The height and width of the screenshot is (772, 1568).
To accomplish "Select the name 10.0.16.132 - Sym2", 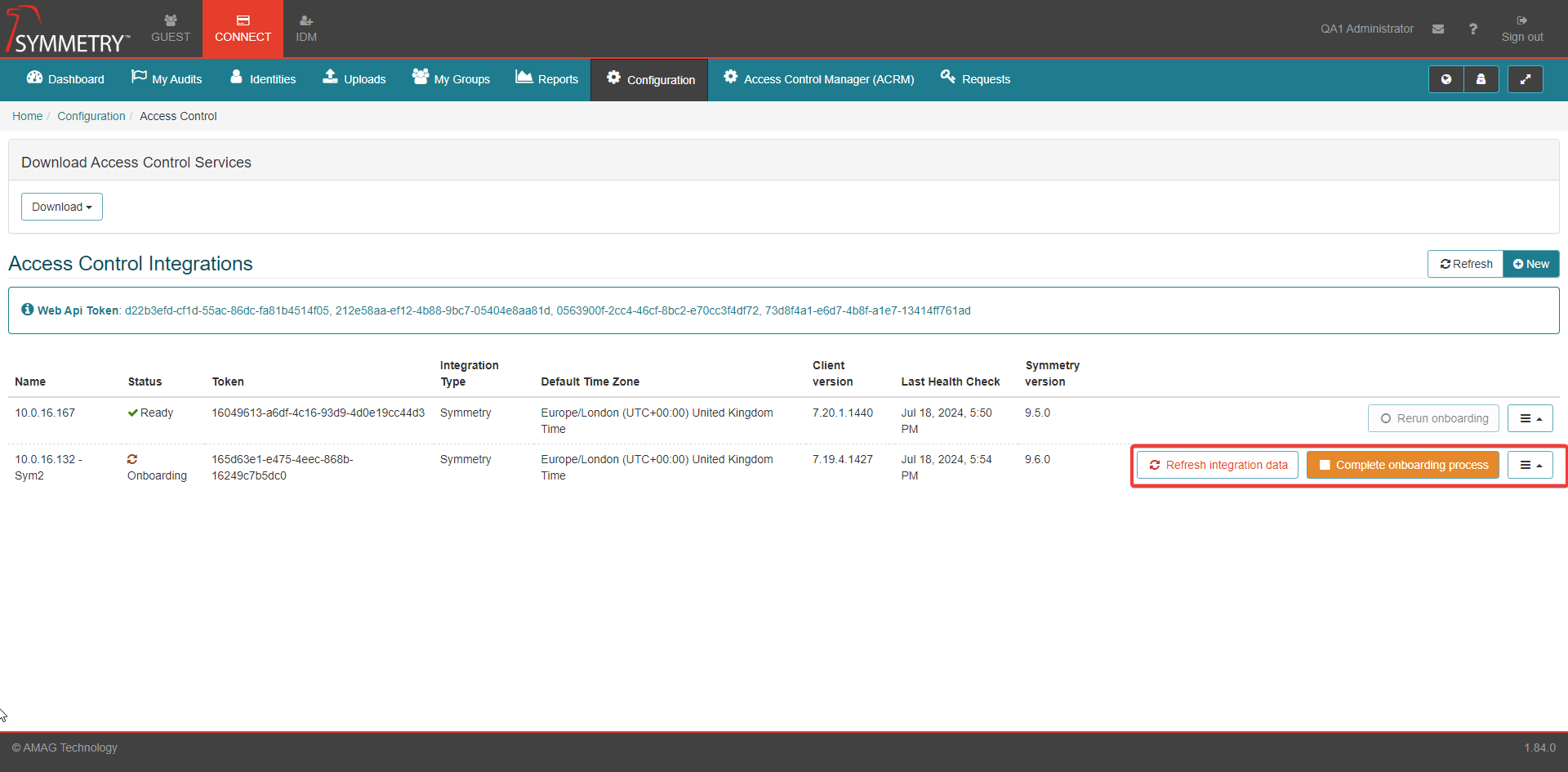I will 48,467.
